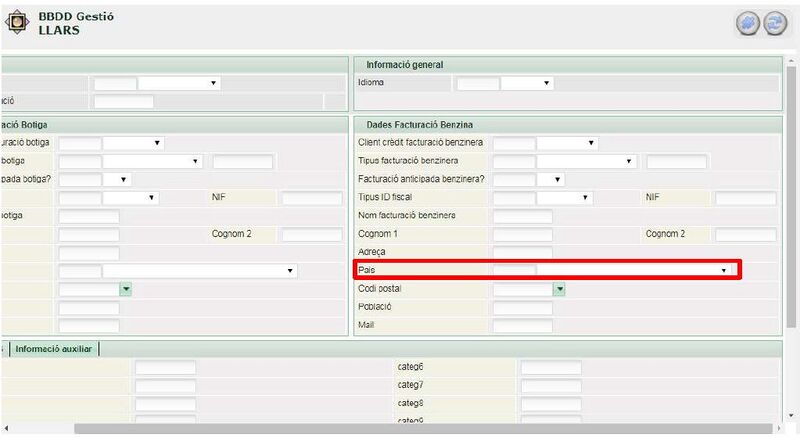Image resolution: width=800 pixels, height=438 pixels.
Task: Click the BBDD Gestió logo icon
Action: (18, 24)
